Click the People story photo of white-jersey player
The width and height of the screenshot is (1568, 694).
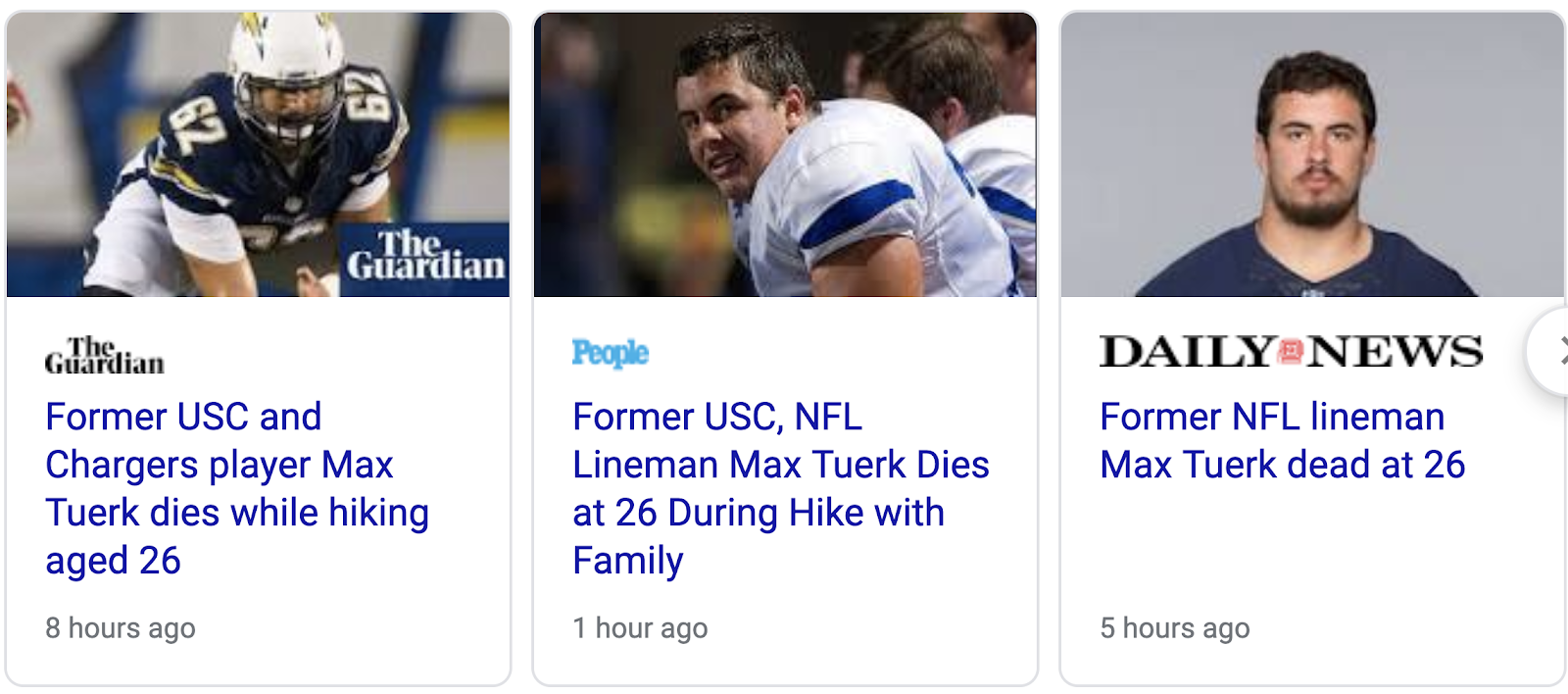(x=784, y=154)
